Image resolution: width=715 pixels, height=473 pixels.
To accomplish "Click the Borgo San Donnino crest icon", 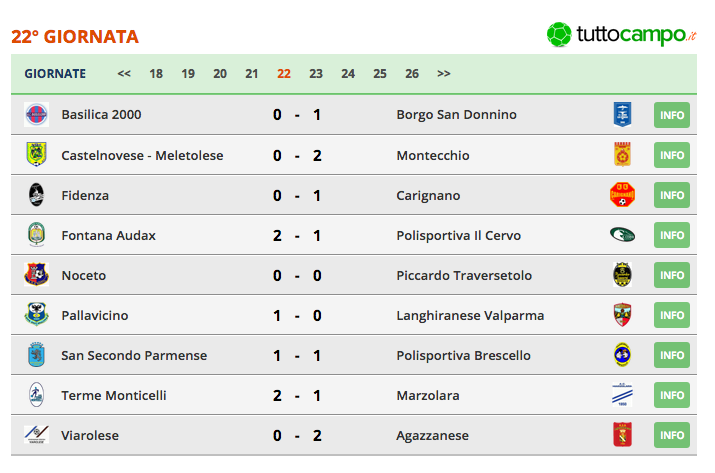I will 622,114.
